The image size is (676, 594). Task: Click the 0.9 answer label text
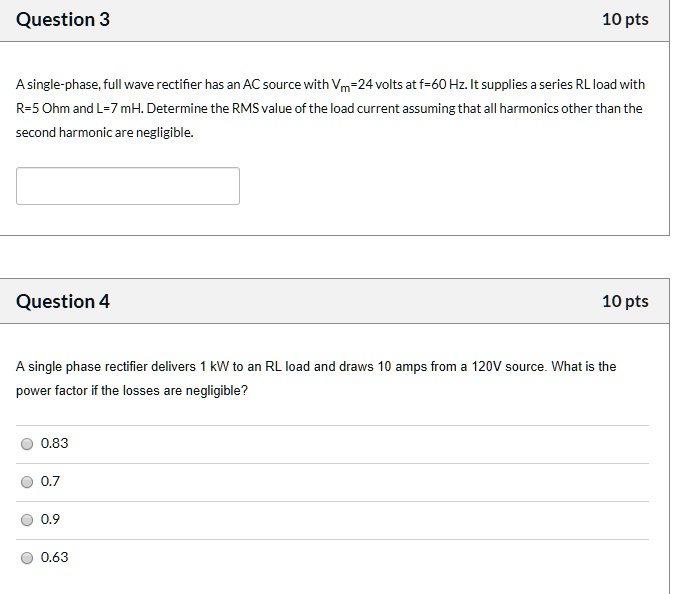51,520
